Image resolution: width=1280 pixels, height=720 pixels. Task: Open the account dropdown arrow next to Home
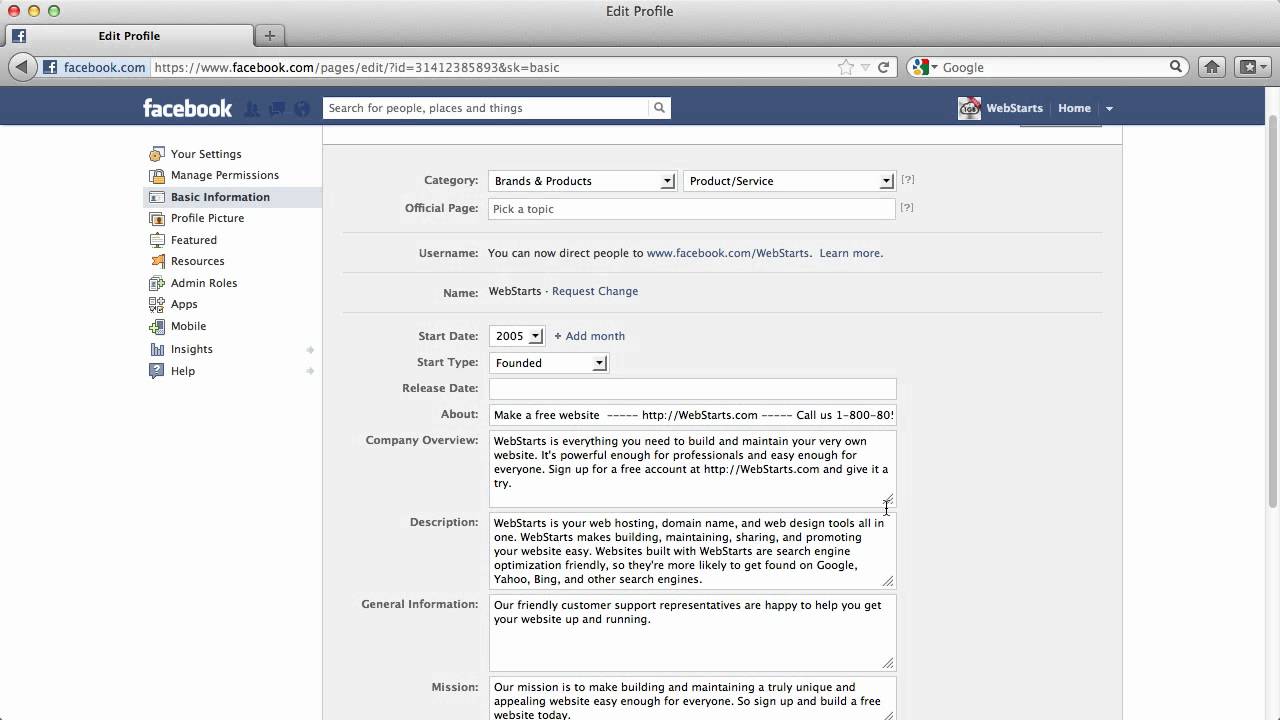(x=1109, y=109)
